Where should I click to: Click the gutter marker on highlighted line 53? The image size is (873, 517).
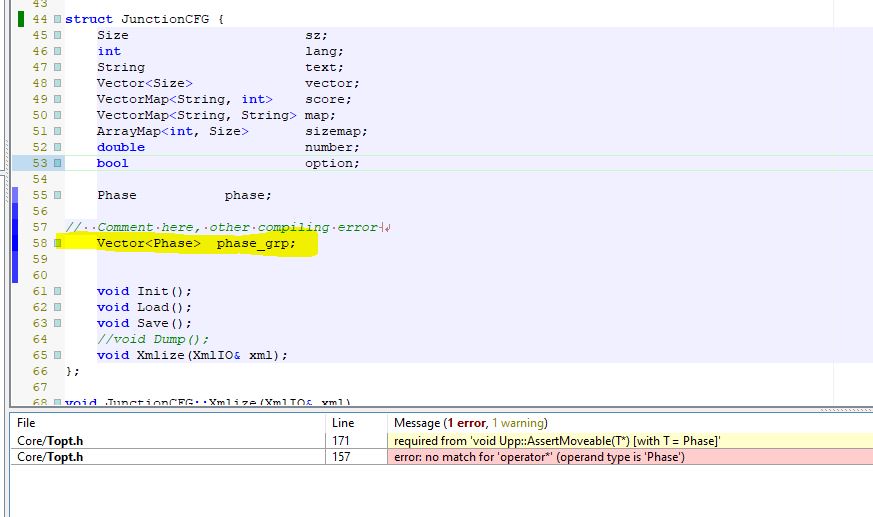coord(57,163)
